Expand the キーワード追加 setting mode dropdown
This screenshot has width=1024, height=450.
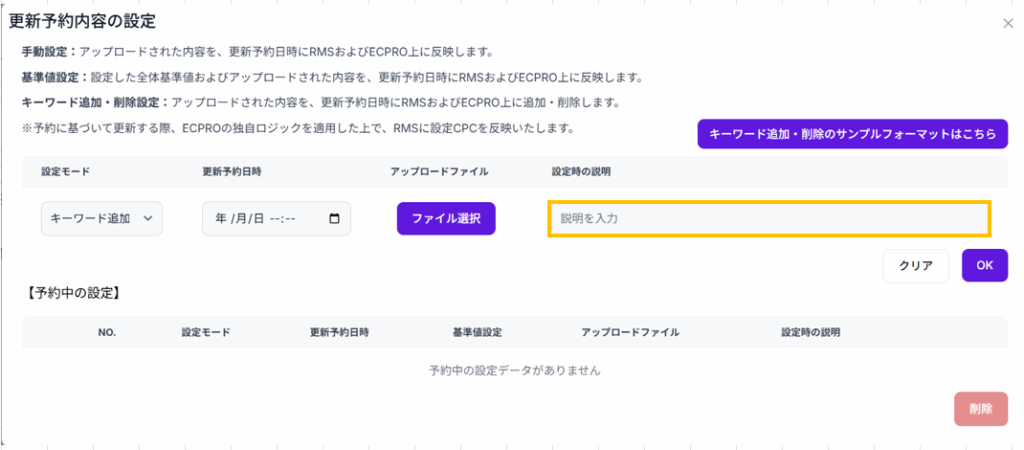101,218
